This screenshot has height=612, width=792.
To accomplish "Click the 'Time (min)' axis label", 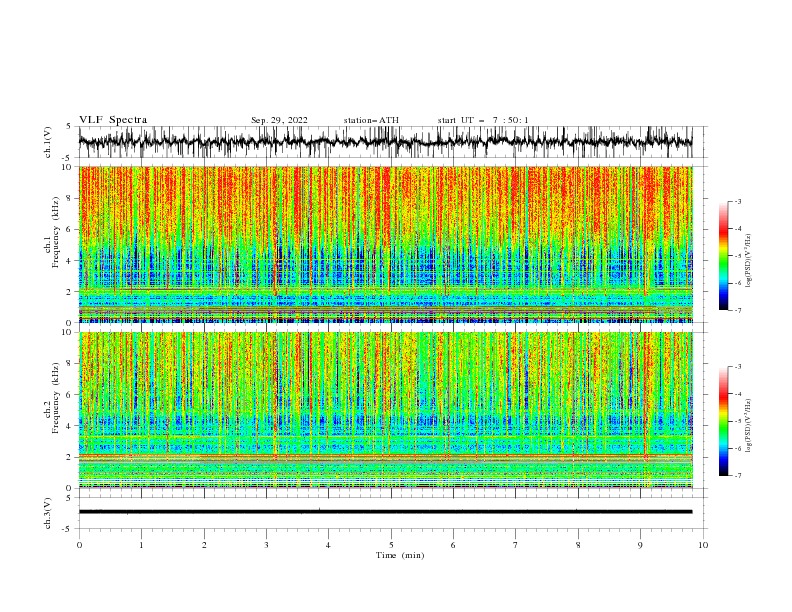I will click(x=400, y=555).
